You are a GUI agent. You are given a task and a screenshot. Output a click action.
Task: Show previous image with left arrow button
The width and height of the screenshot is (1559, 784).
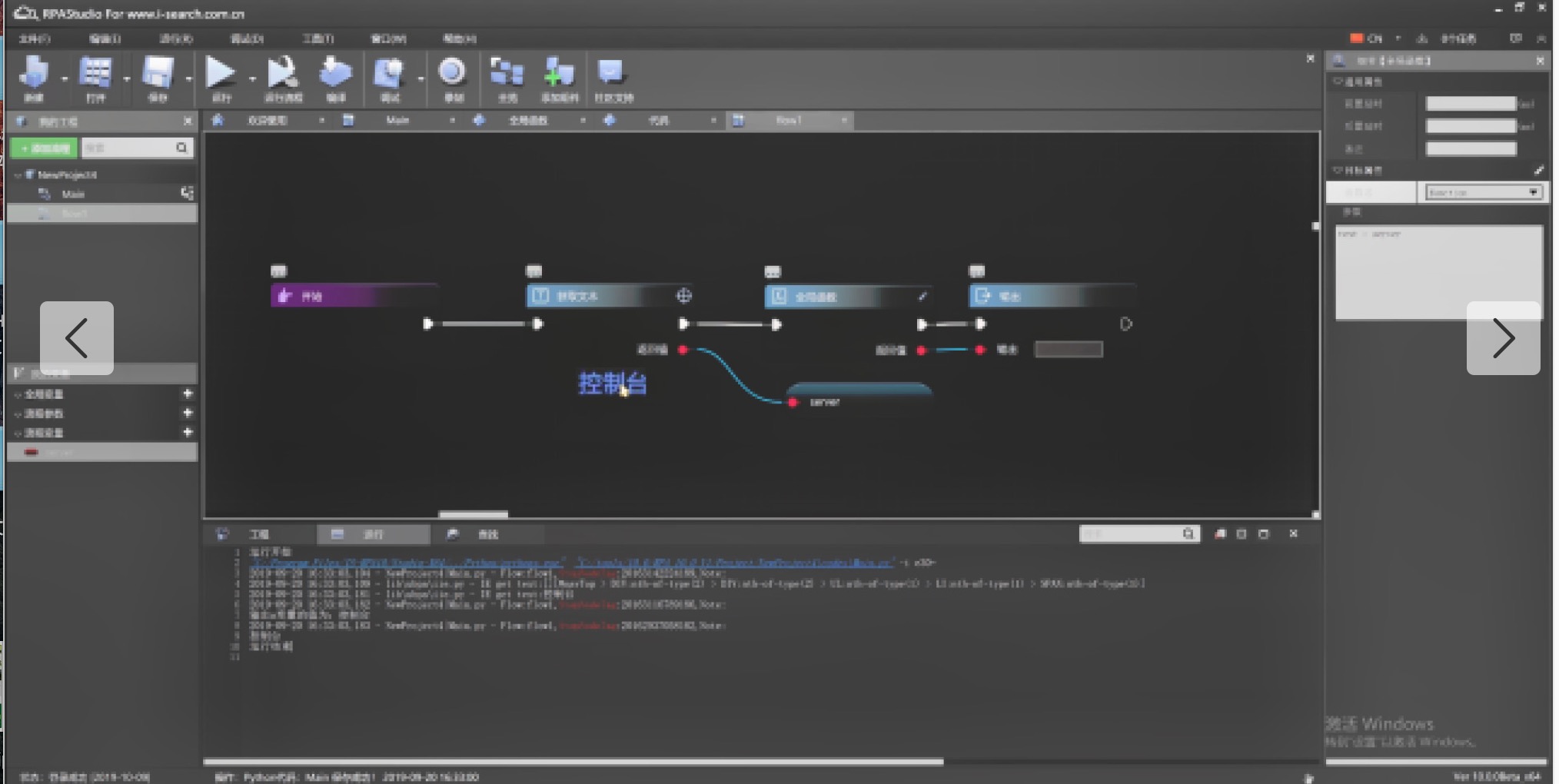77,338
